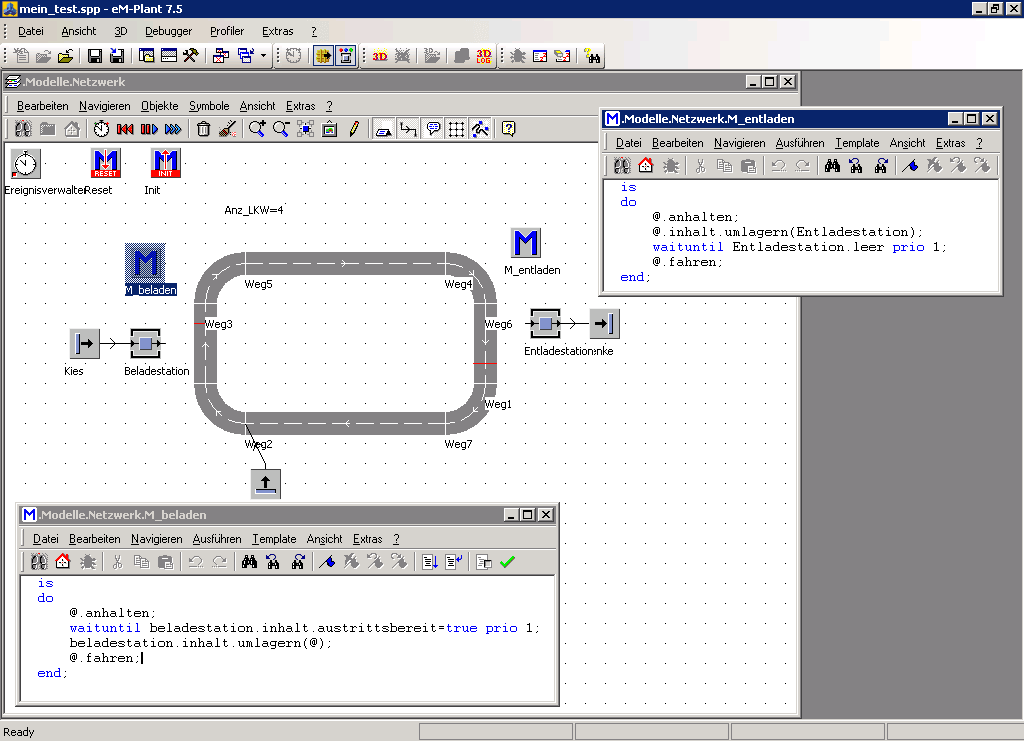Image resolution: width=1024 pixels, height=742 pixels.
Task: Open the Profiler menu
Action: coord(227,31)
